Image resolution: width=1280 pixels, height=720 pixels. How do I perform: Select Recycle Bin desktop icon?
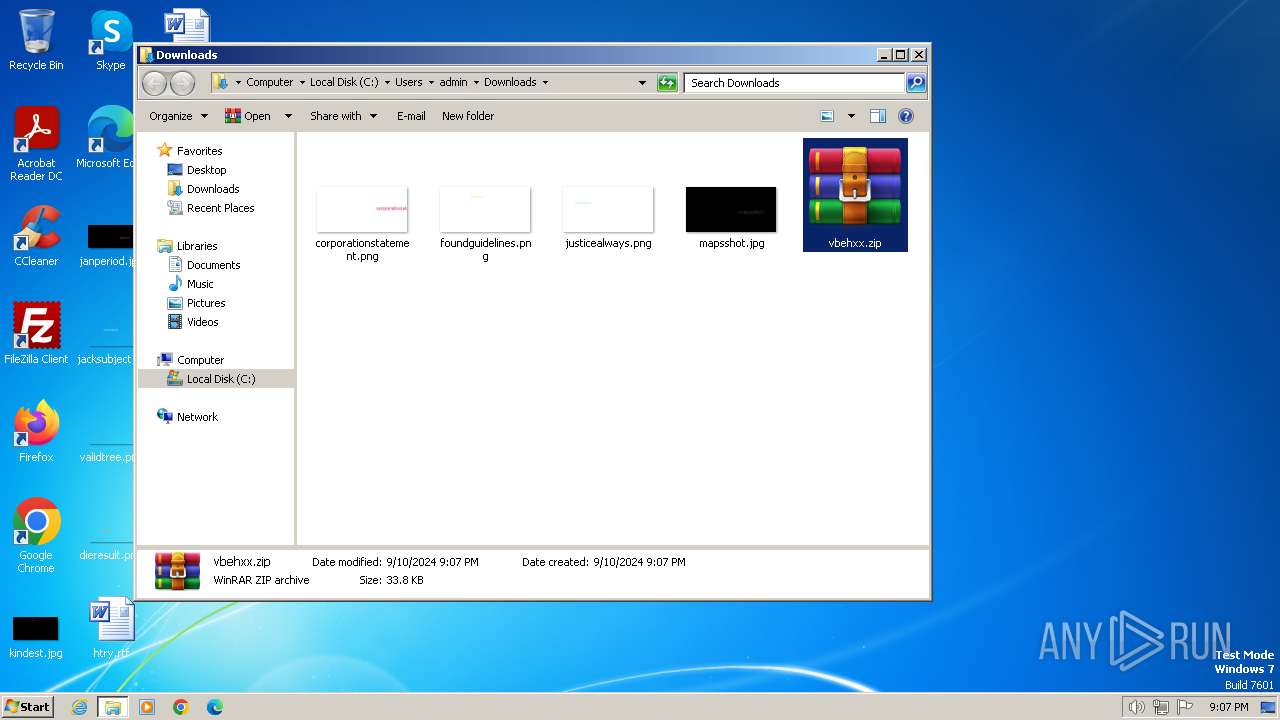point(36,40)
